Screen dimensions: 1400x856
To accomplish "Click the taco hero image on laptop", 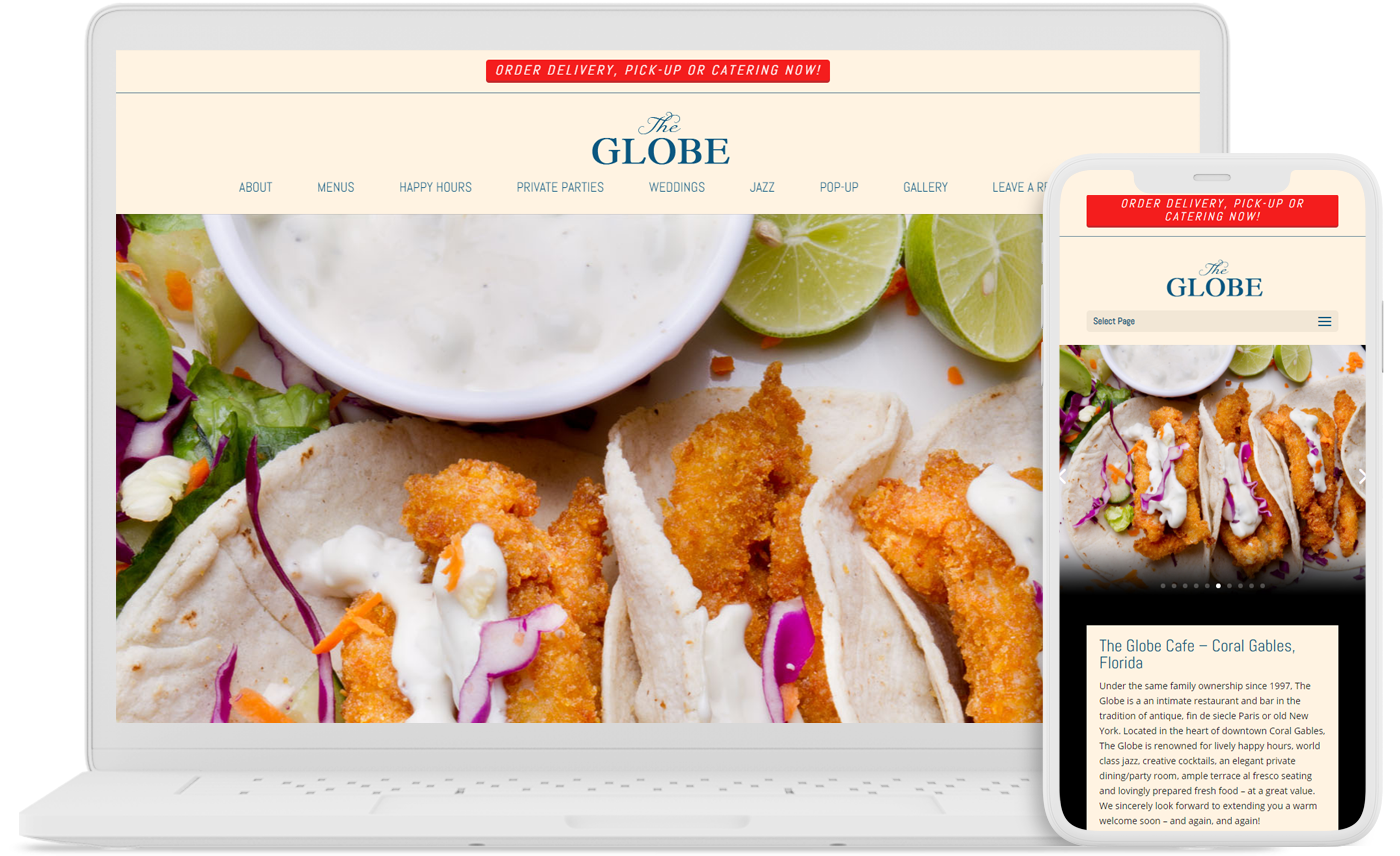I will (580, 468).
